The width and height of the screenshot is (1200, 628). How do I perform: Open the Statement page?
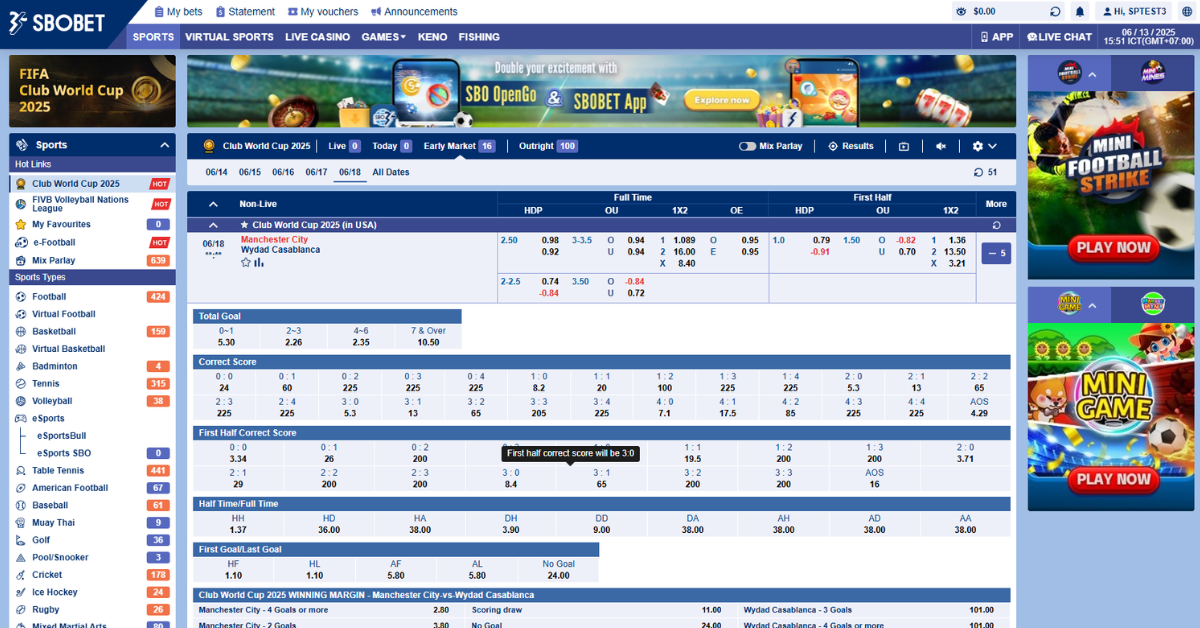[x=244, y=12]
